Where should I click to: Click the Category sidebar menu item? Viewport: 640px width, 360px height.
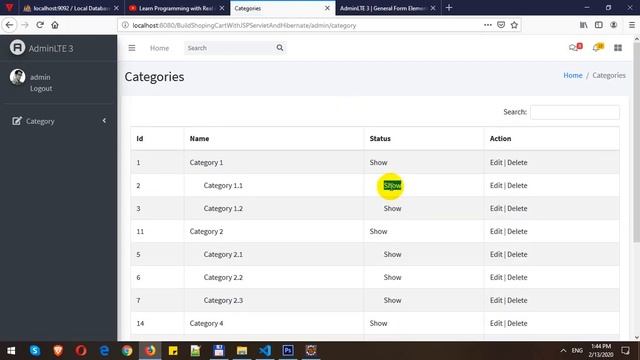point(59,121)
